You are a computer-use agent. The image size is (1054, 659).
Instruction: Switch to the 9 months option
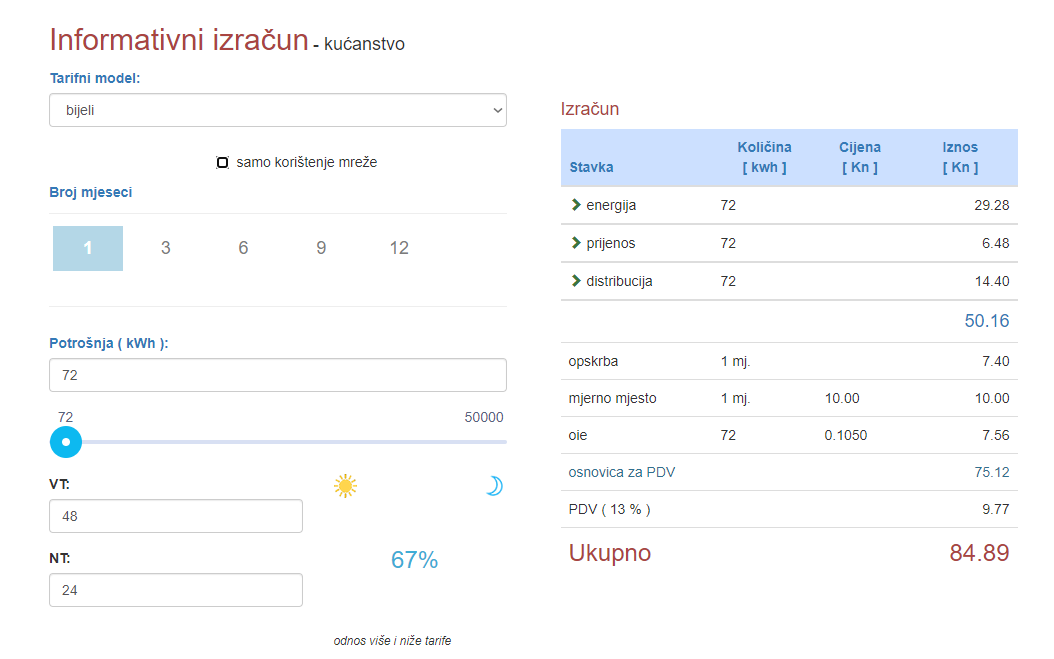coord(321,248)
